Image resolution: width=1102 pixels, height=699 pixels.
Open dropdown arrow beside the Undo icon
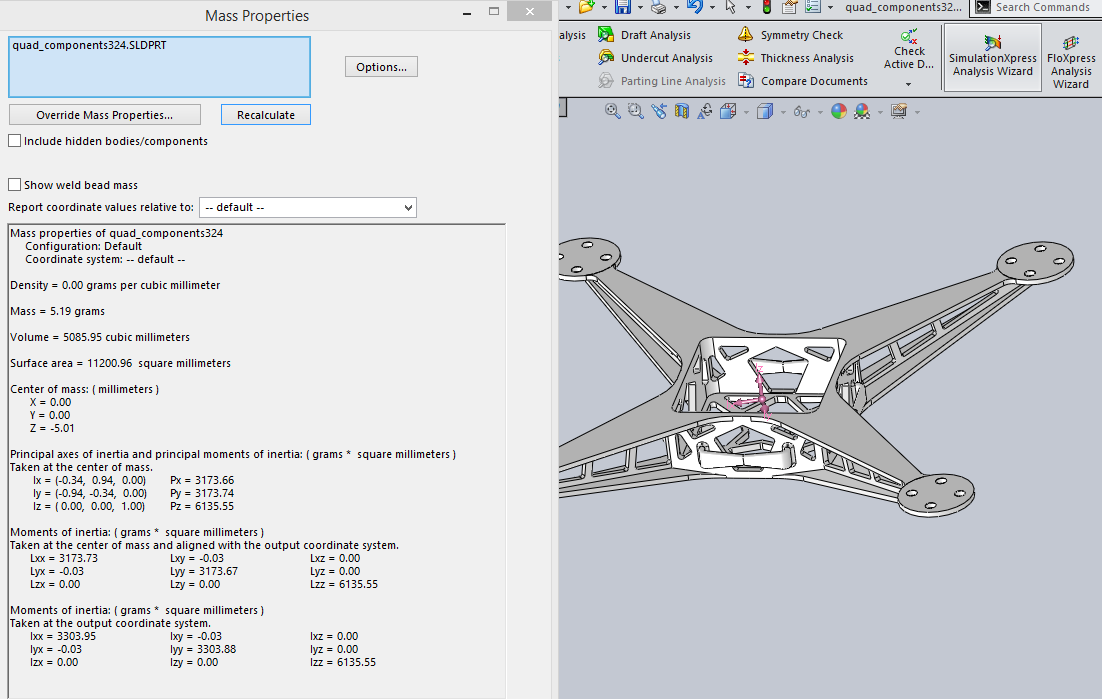(x=712, y=8)
